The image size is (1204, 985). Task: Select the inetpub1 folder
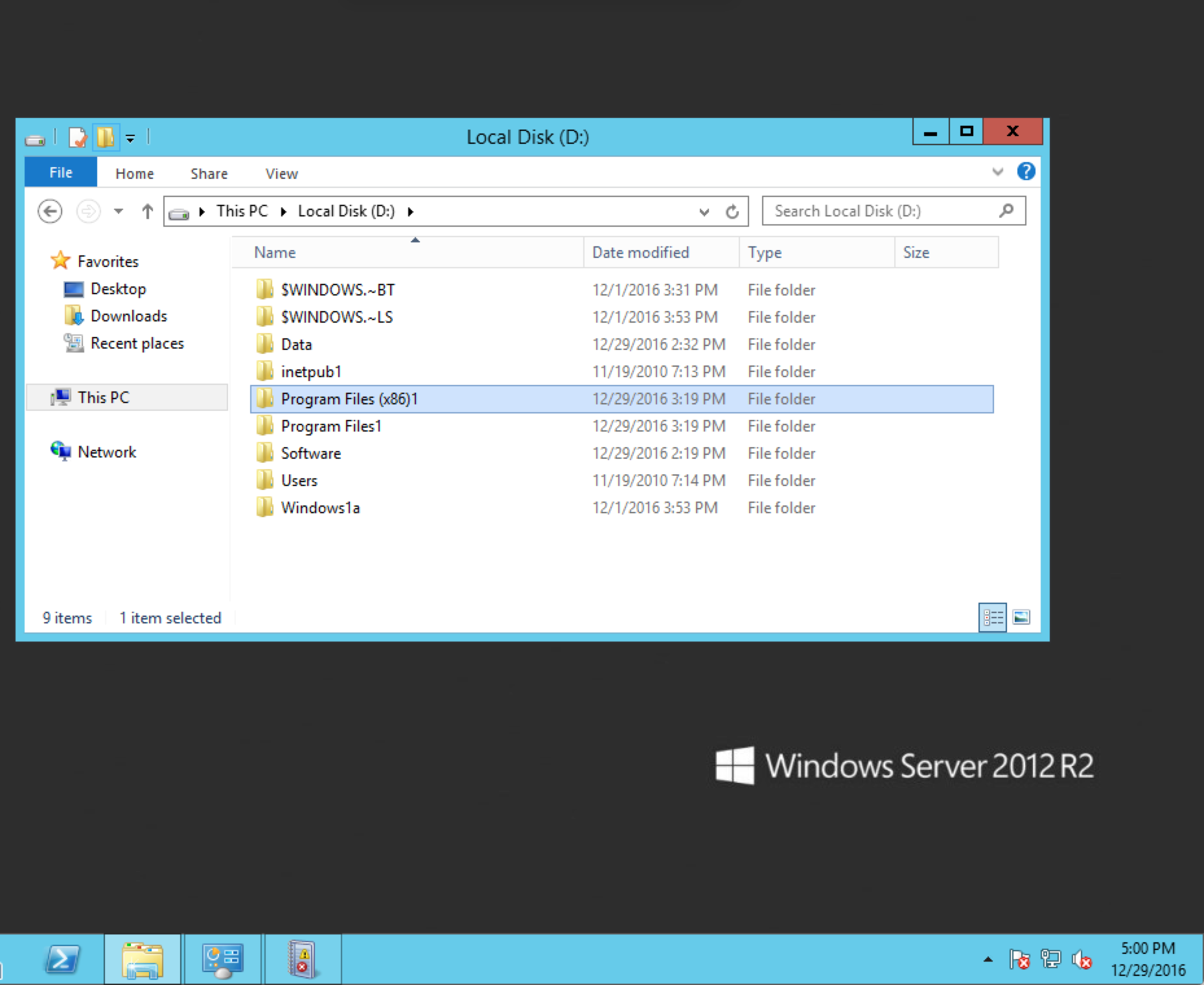click(x=312, y=371)
